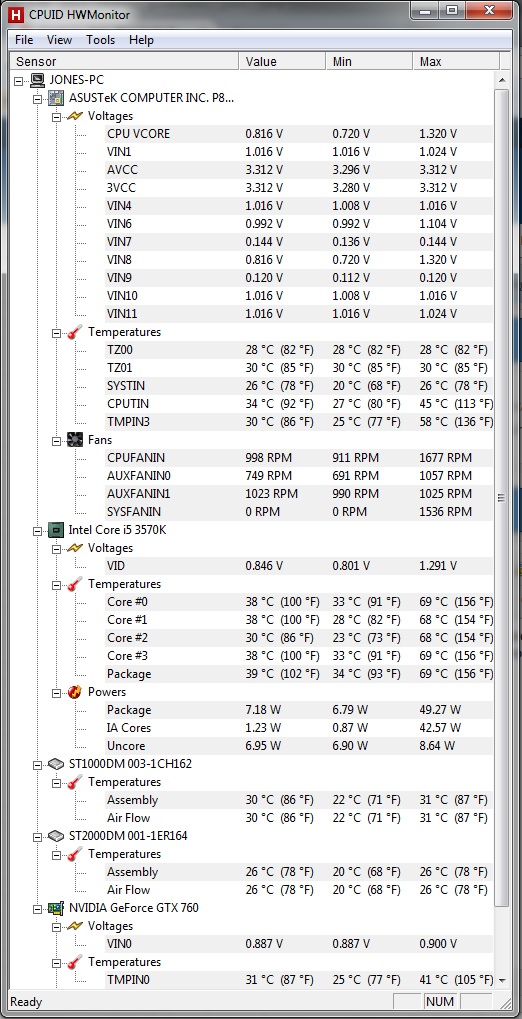Screen dimensions: 522x1019
Task: Click the Powers flame icon
Action: (x=75, y=691)
